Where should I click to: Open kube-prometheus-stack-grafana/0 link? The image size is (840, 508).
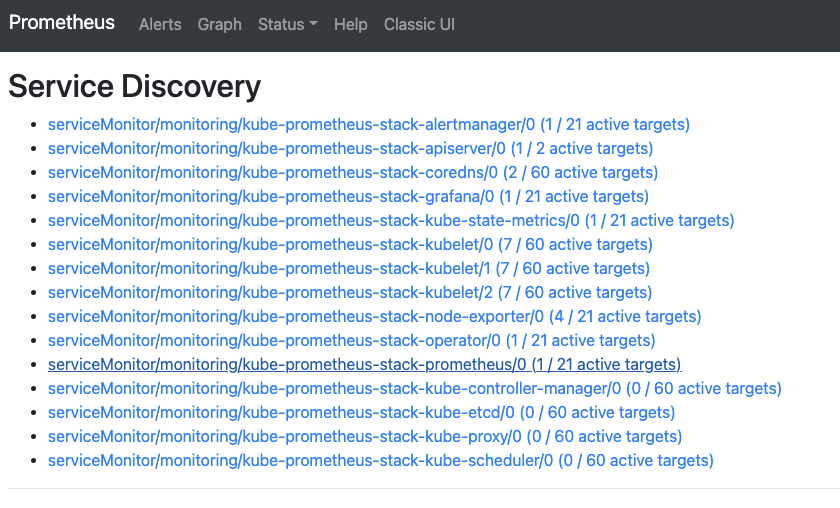click(348, 197)
